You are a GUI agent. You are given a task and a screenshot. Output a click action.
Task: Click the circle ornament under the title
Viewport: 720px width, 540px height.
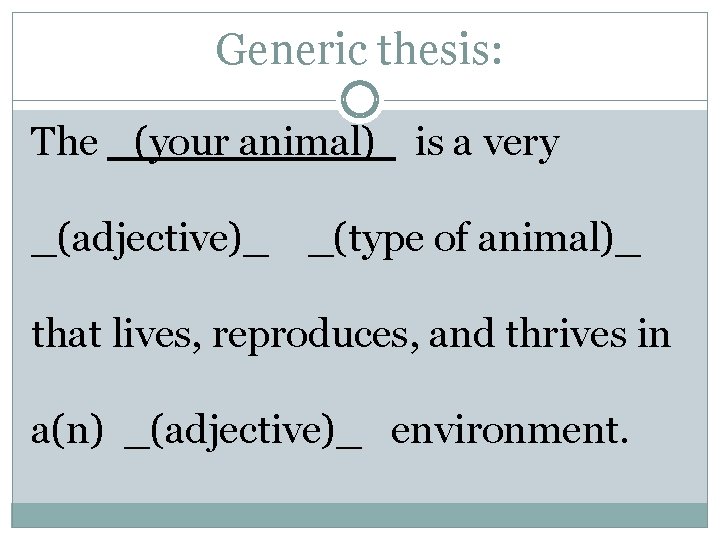(x=360, y=100)
